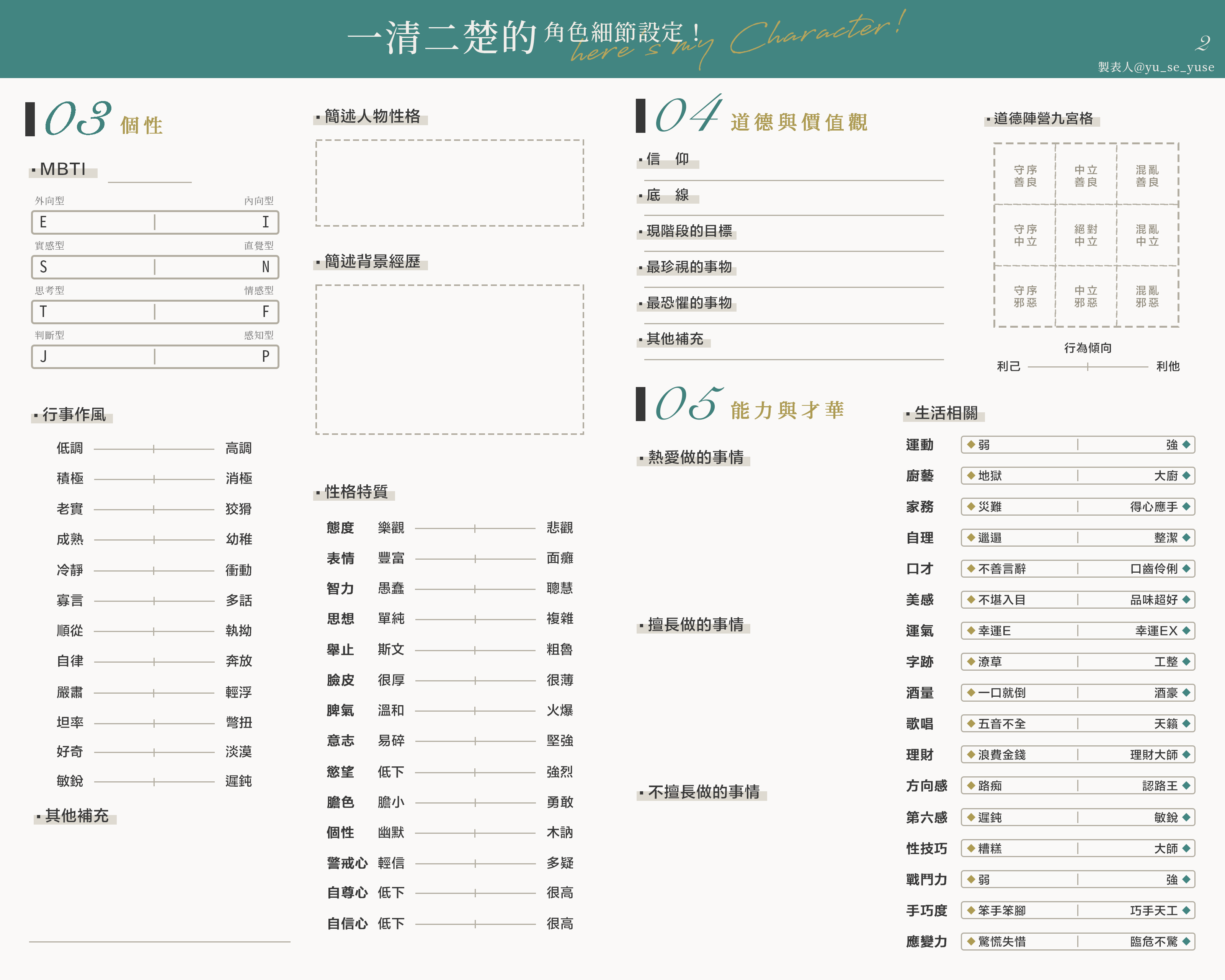
Task: Click the 脾氣 溫和–火爆 scale
Action: coord(475,711)
